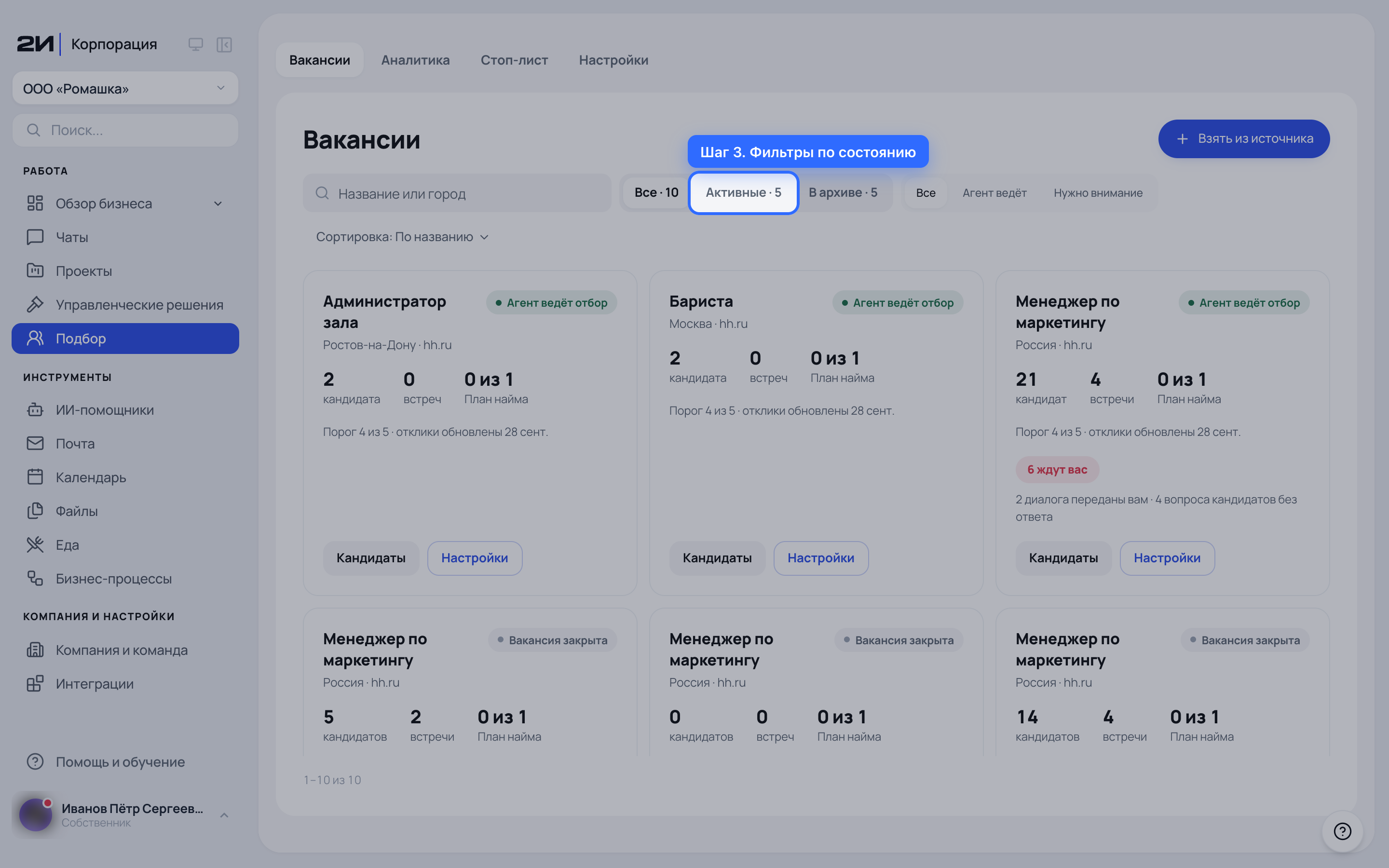Open Настройки for active Менеджер по маркетингу
This screenshot has width=1389, height=868.
point(1167,558)
